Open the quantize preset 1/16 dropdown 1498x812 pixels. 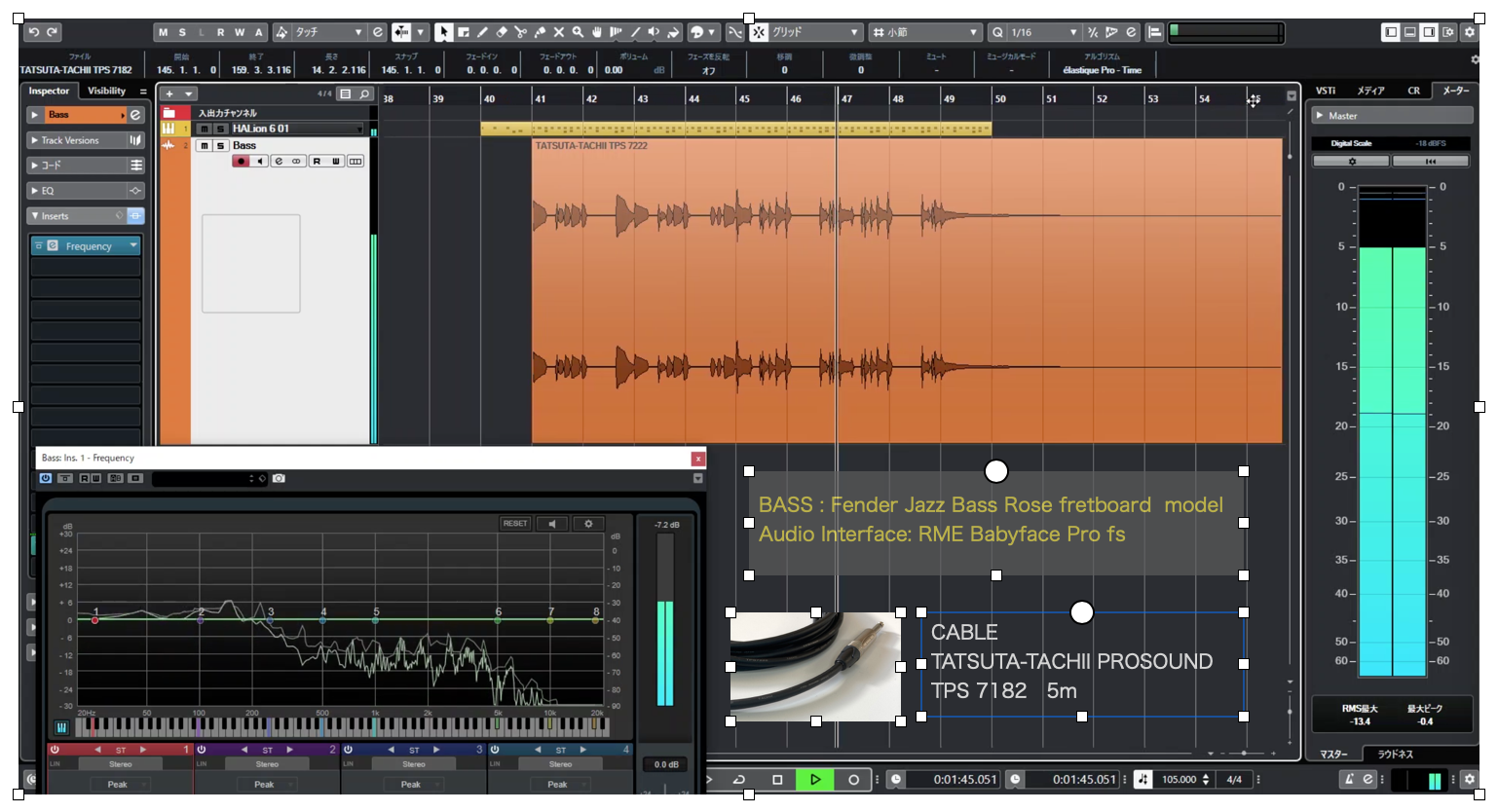point(1045,32)
